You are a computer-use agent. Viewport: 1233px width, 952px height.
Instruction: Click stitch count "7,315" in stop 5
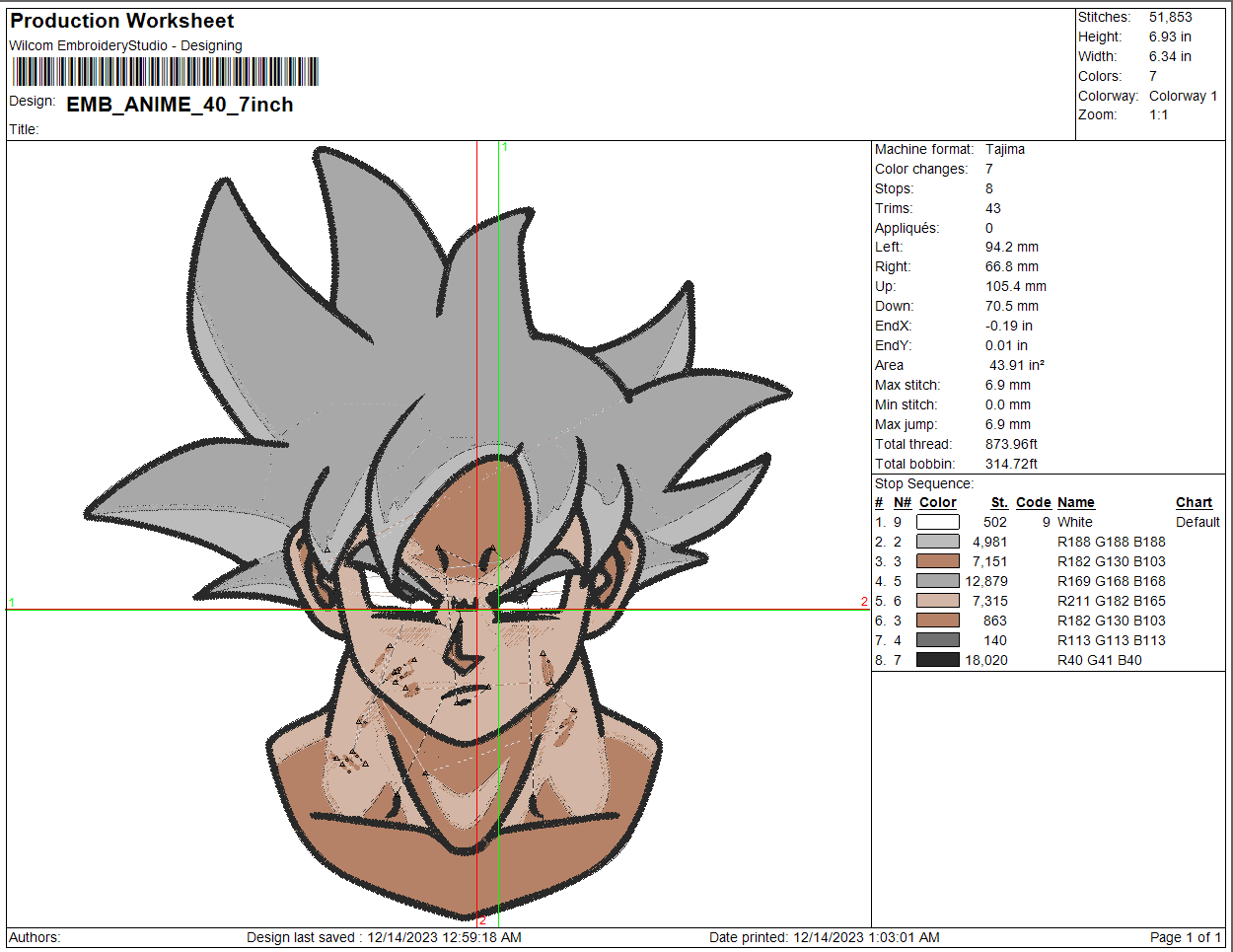pos(989,601)
